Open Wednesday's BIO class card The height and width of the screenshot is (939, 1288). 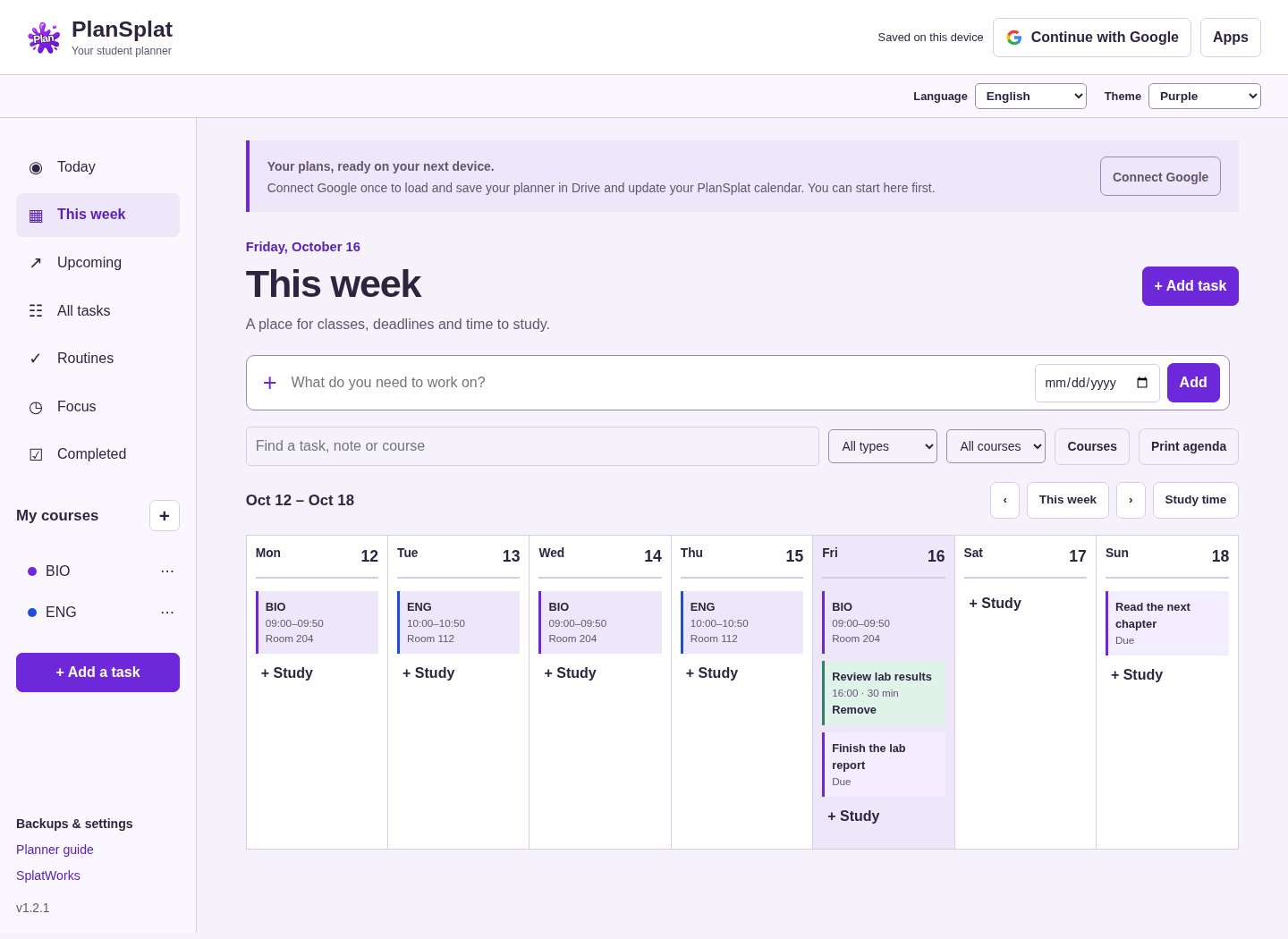coord(600,622)
